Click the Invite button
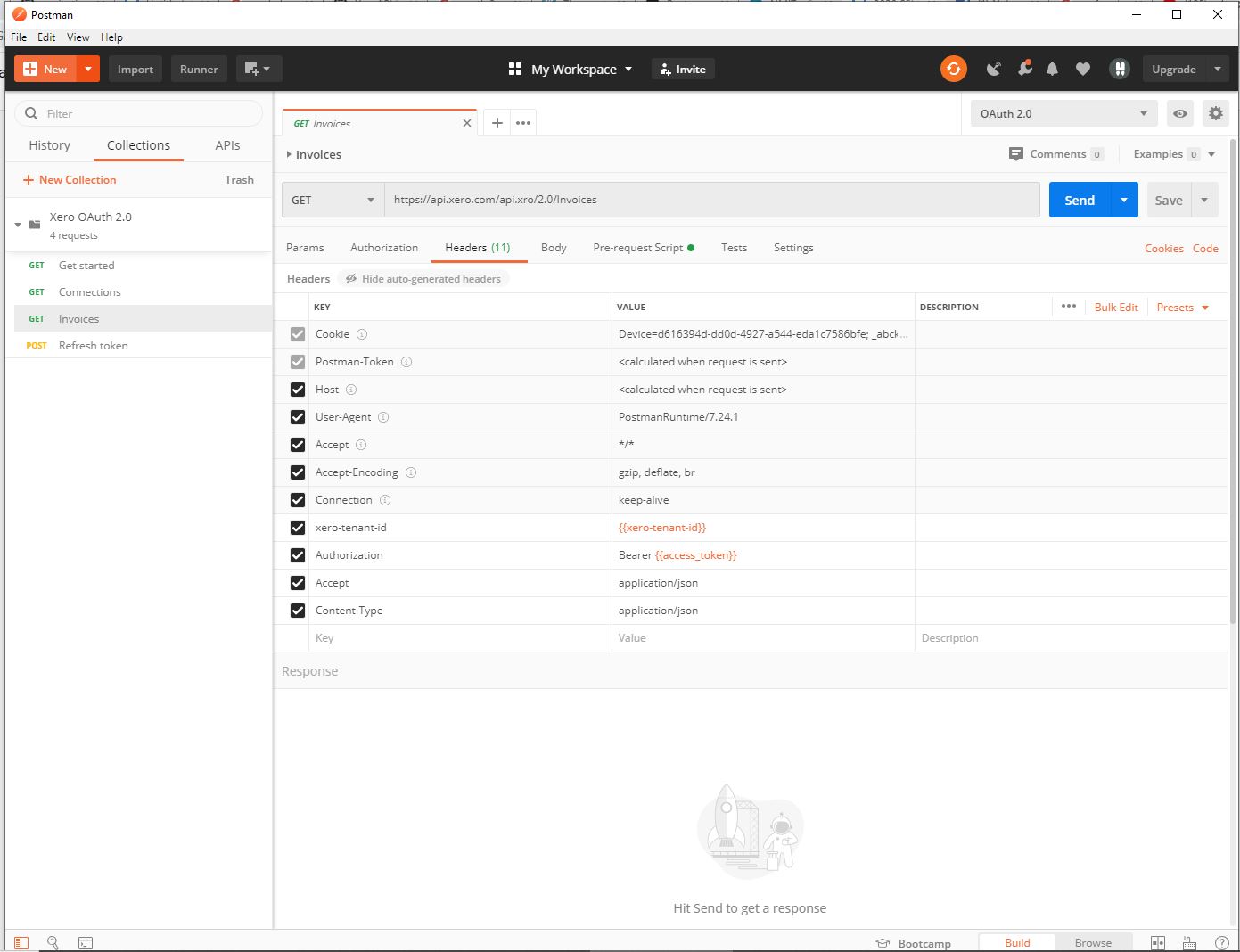1240x952 pixels. 683,69
